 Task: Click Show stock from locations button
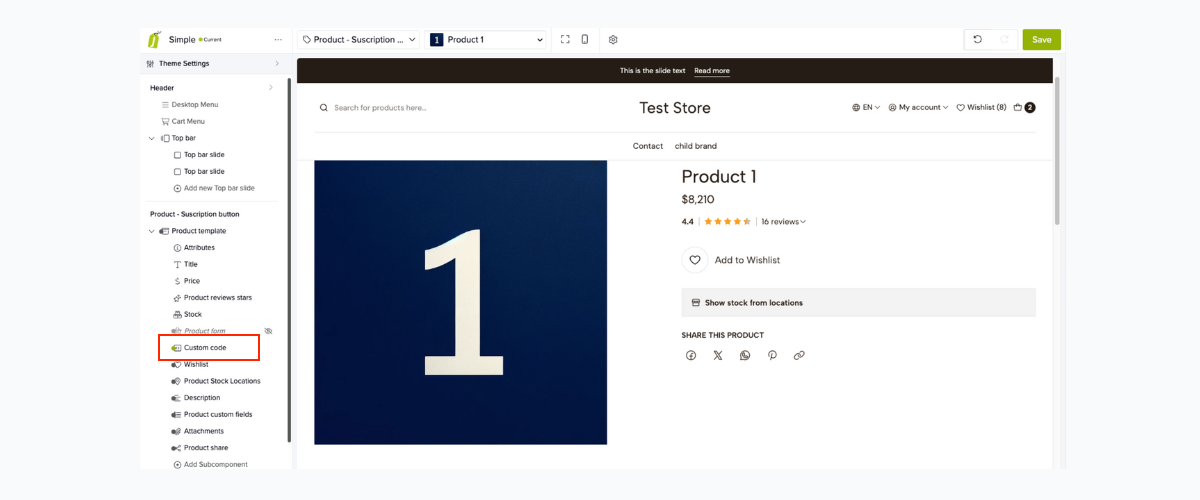858,302
